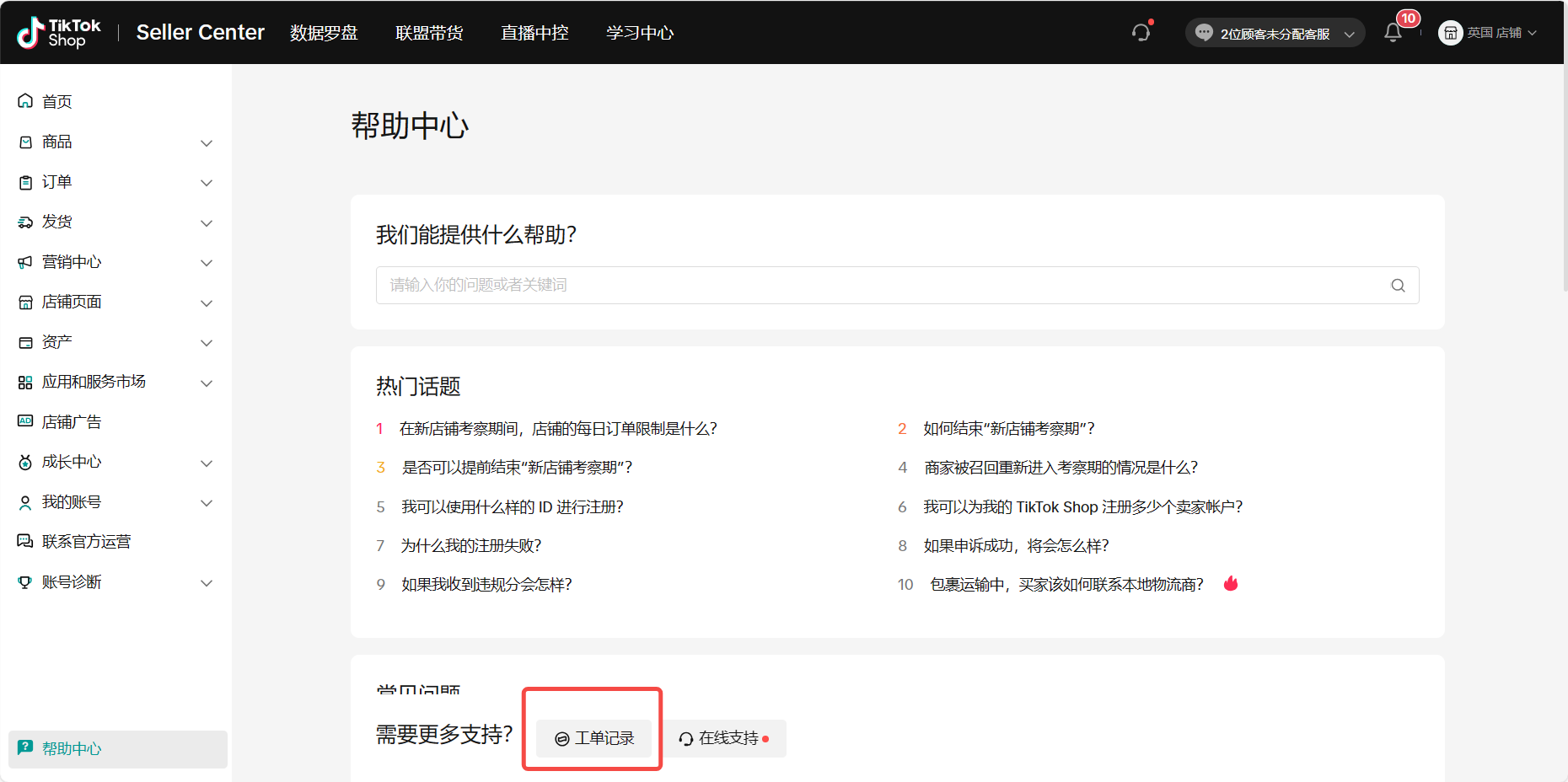Expand the 账号诊断 sidebar section

pyautogui.click(x=206, y=582)
